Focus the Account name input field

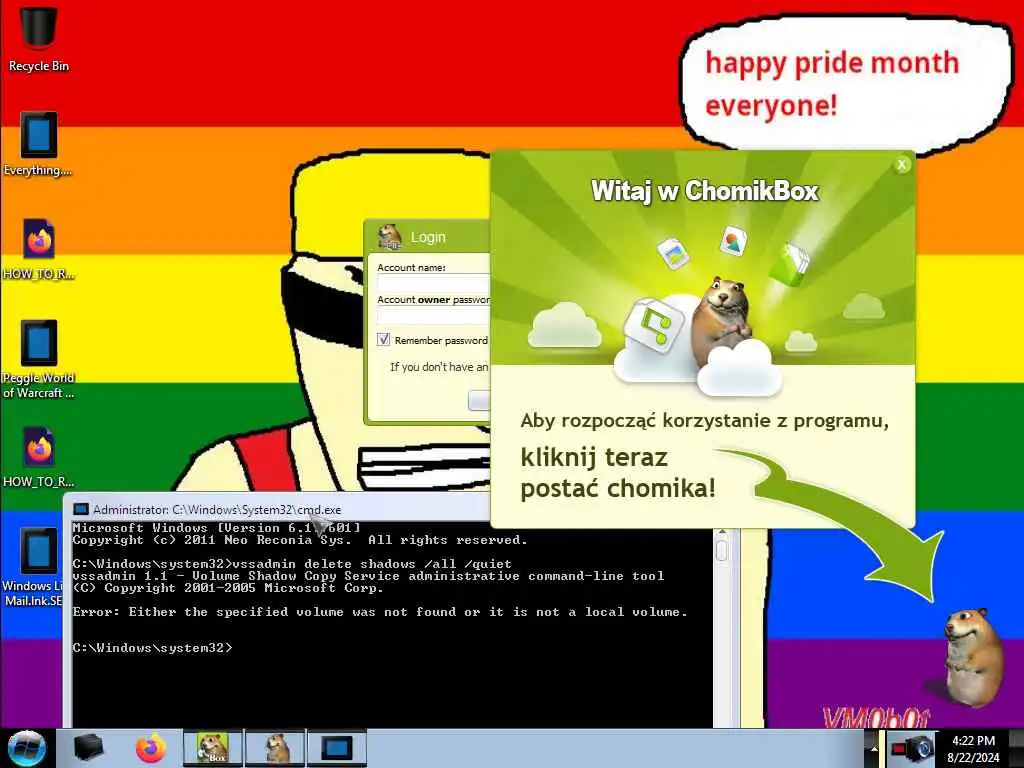433,283
